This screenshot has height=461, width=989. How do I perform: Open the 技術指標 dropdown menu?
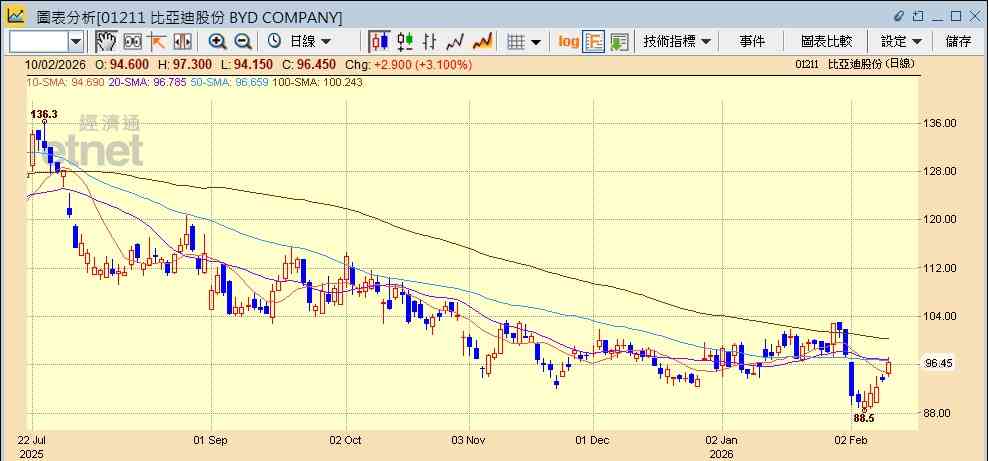tap(677, 42)
